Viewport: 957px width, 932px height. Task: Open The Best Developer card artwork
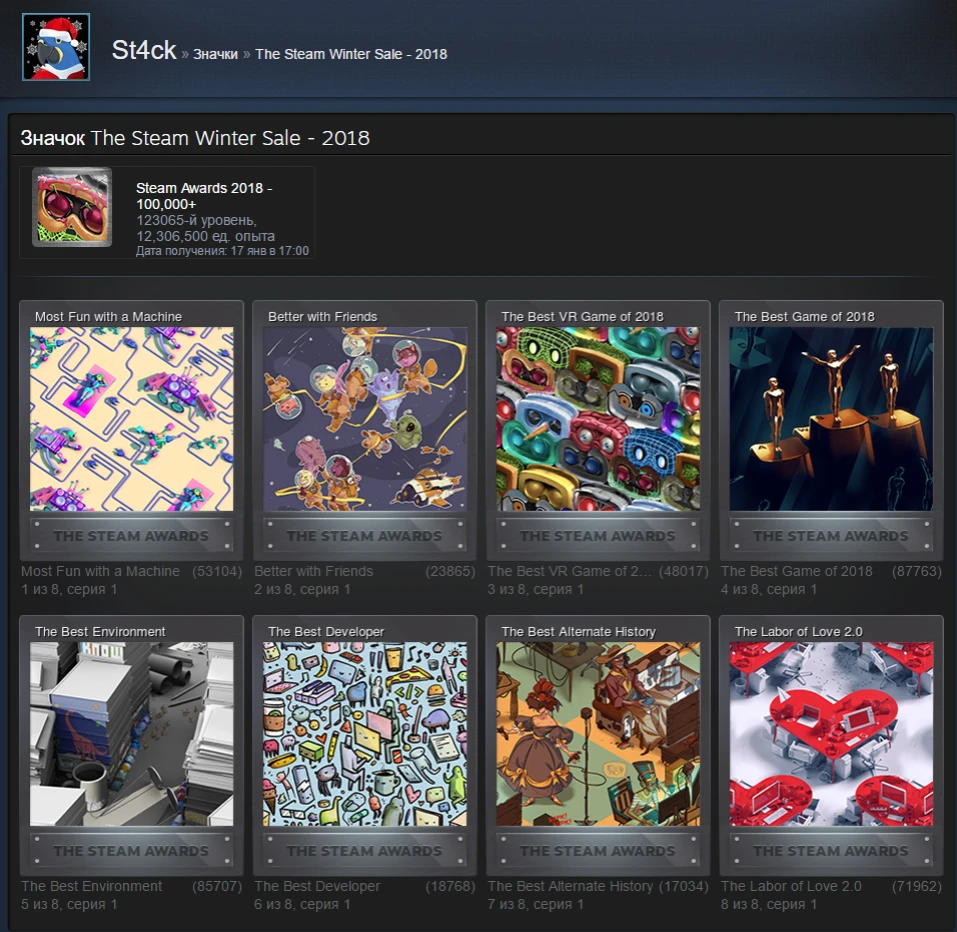pos(365,734)
